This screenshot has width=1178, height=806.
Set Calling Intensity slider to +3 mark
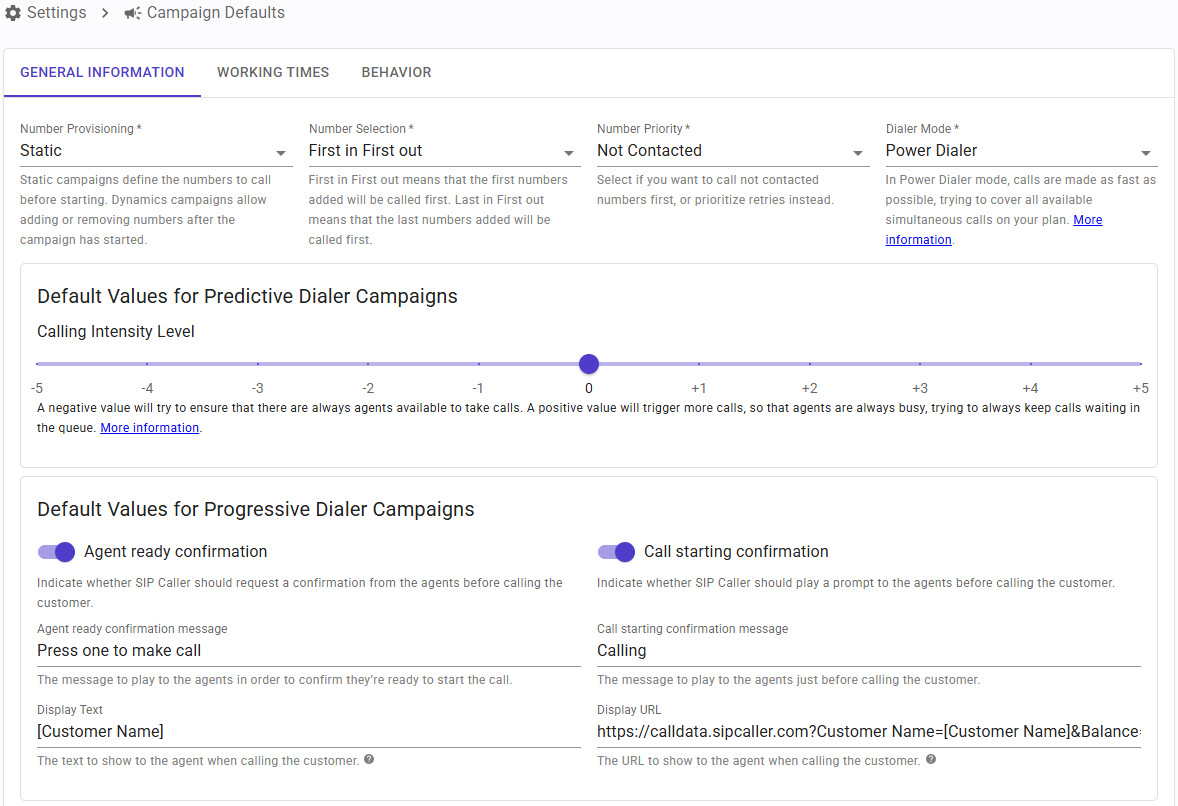point(920,364)
